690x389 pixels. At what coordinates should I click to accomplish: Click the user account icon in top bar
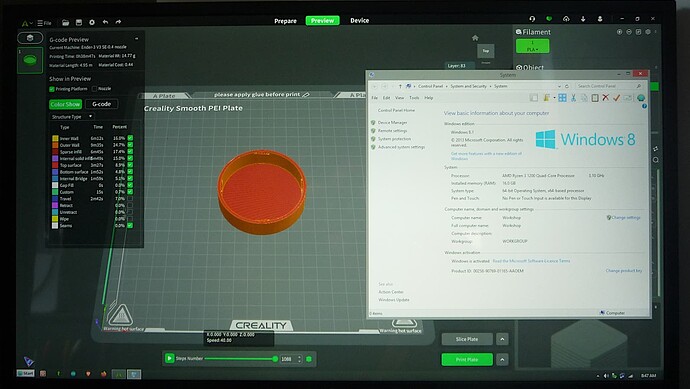[600, 19]
